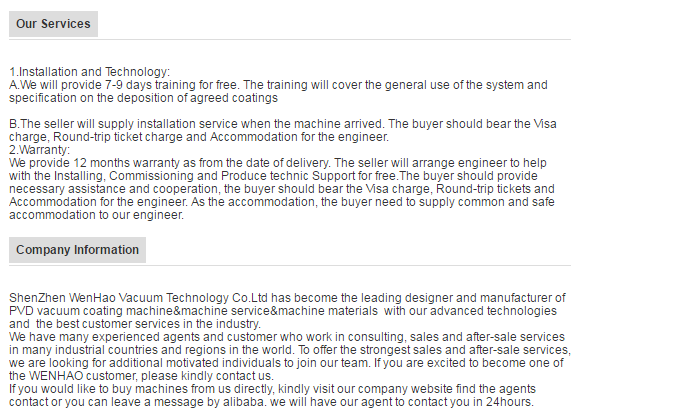
Task: Click the '2.Warranty:' heading
Action: point(40,150)
